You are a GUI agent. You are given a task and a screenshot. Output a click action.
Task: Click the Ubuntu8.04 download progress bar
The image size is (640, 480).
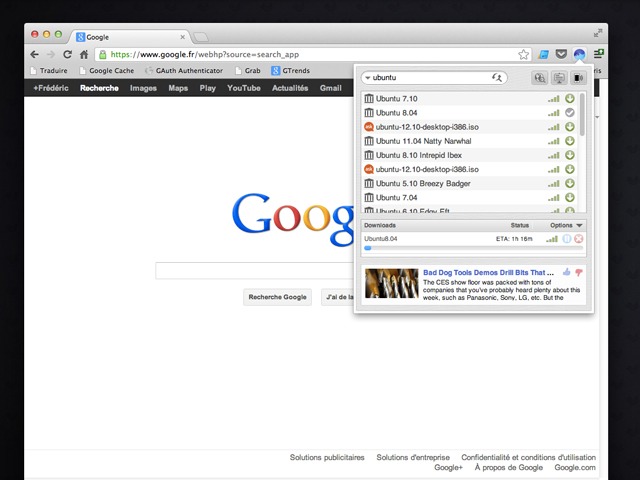[x=460, y=247]
